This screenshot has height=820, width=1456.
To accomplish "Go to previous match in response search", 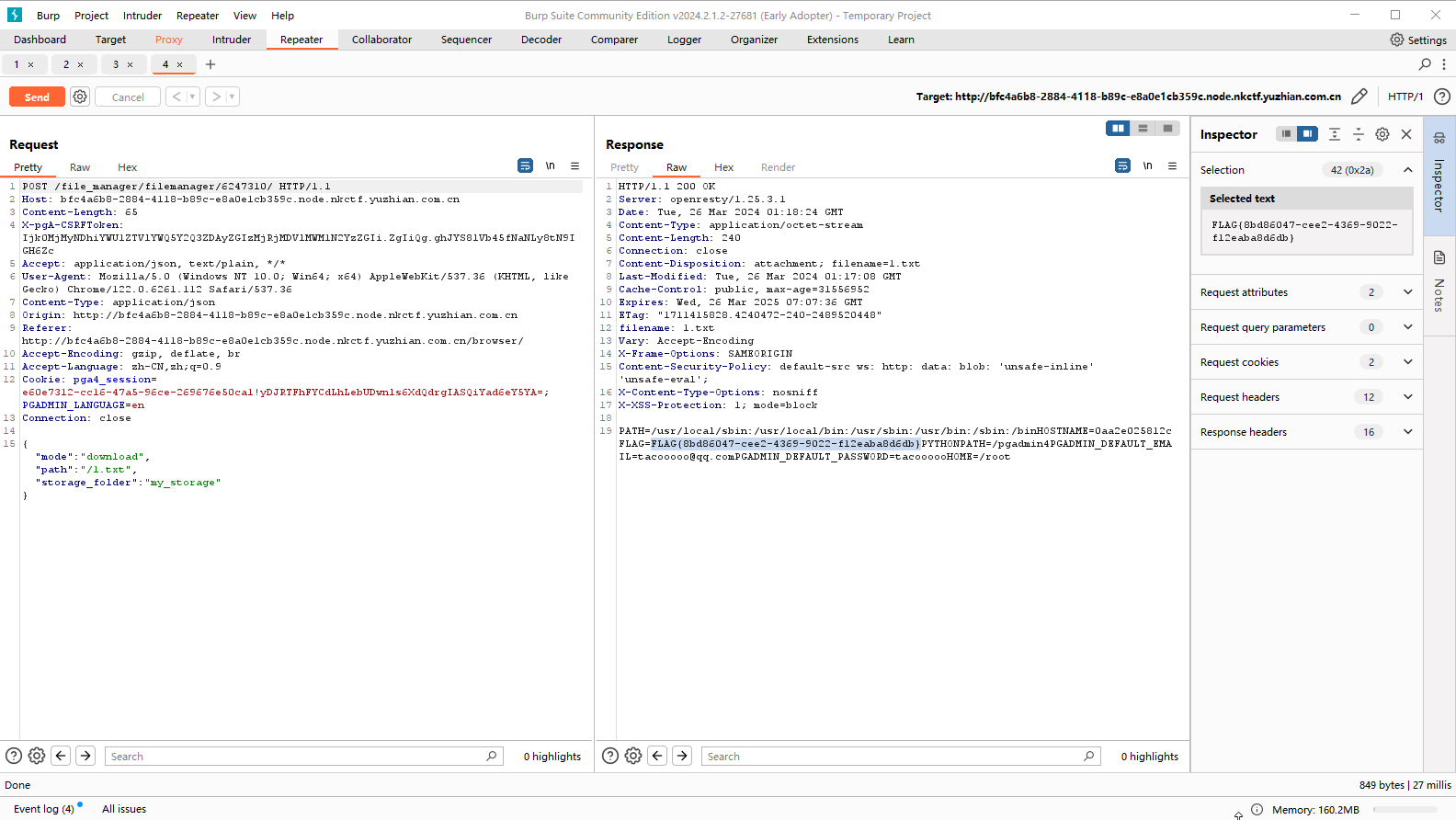I will 657,756.
